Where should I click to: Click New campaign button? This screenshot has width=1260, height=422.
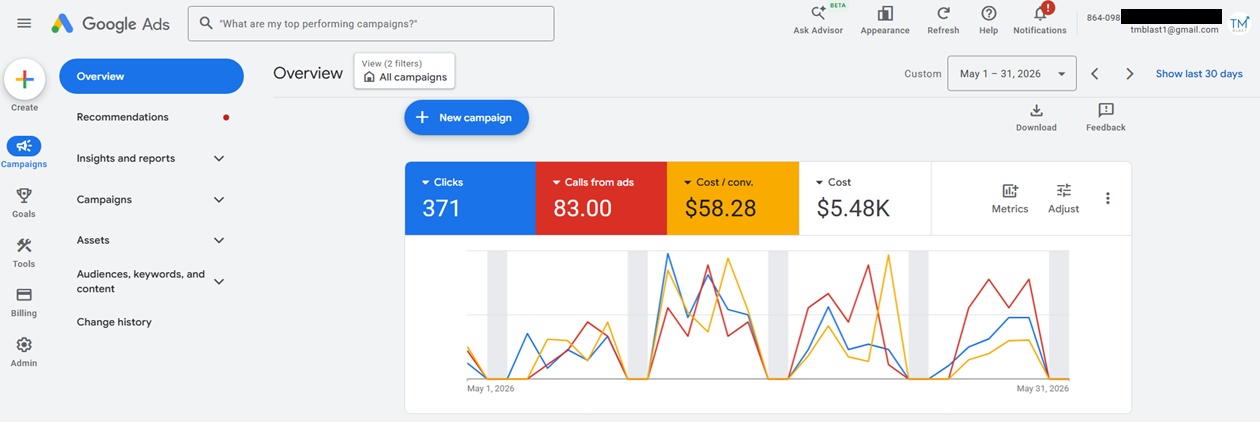tap(466, 117)
